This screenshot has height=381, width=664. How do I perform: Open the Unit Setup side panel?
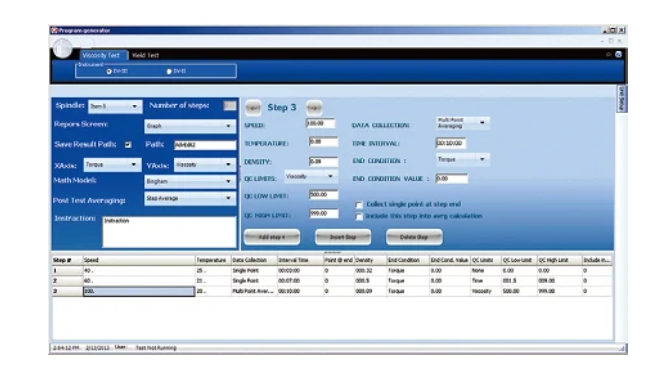(x=621, y=99)
